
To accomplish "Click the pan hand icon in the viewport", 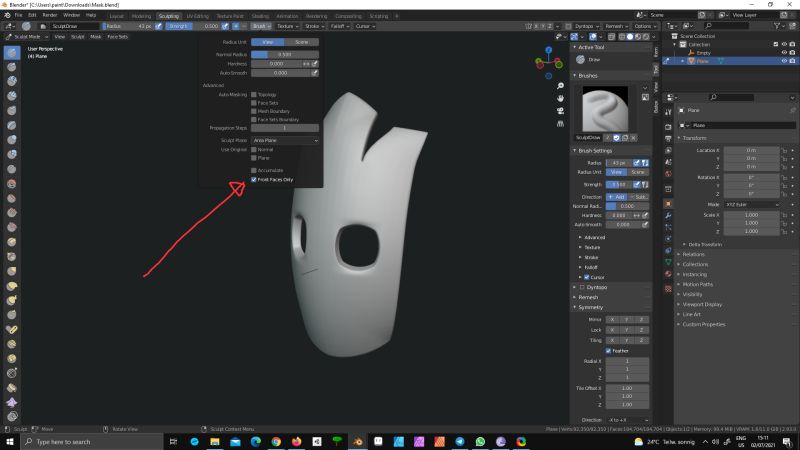I will click(560, 98).
